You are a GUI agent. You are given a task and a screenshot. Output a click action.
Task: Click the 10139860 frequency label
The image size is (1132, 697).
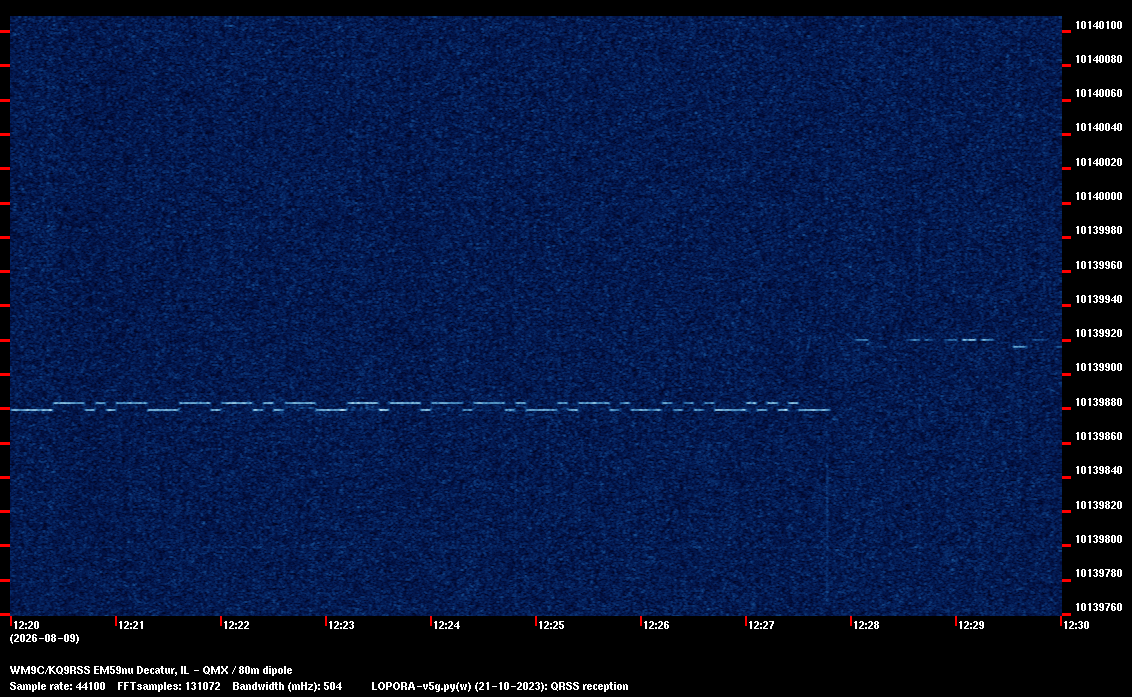[x=1099, y=436]
